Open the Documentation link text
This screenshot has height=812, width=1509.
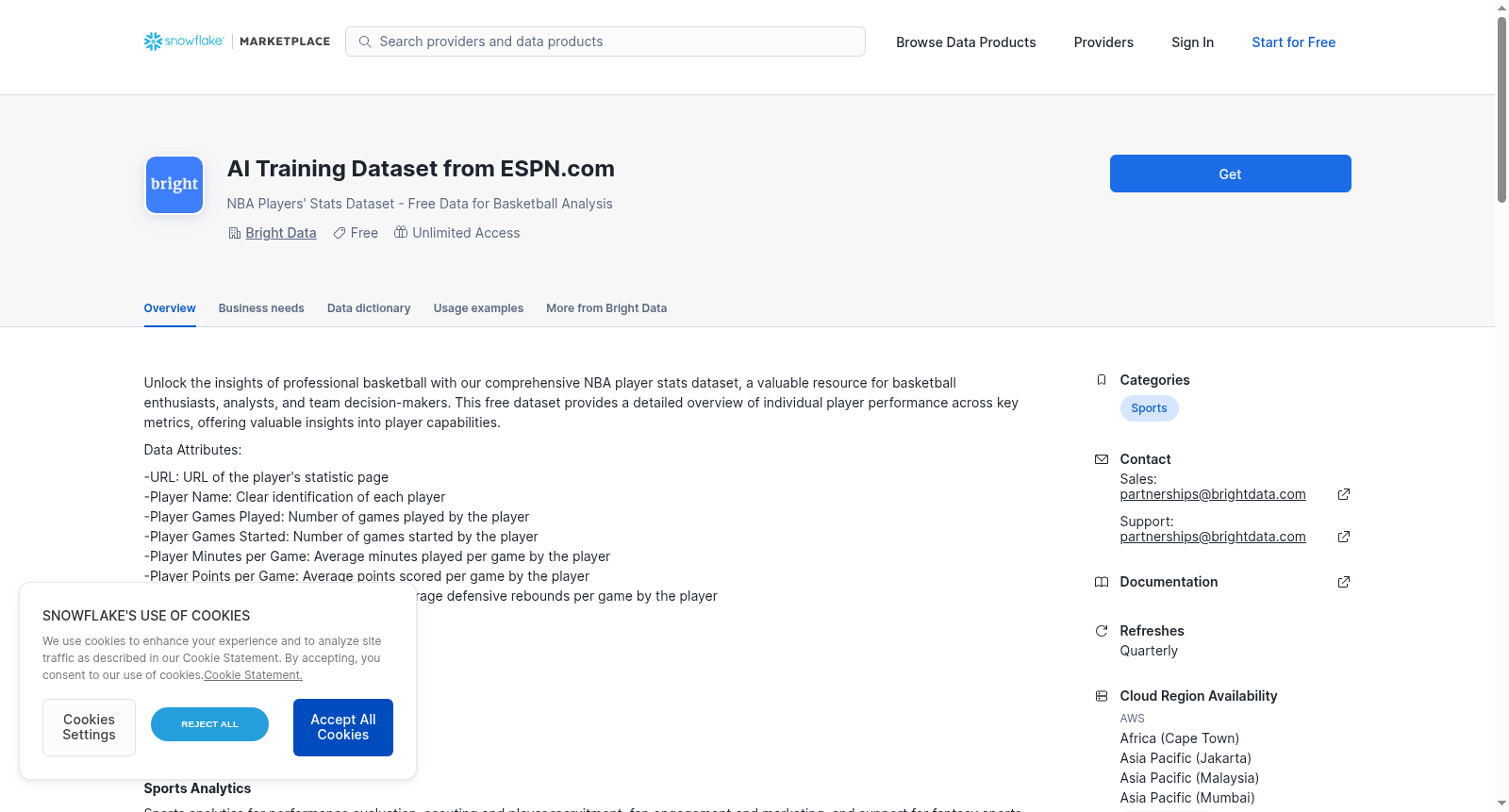(1169, 582)
